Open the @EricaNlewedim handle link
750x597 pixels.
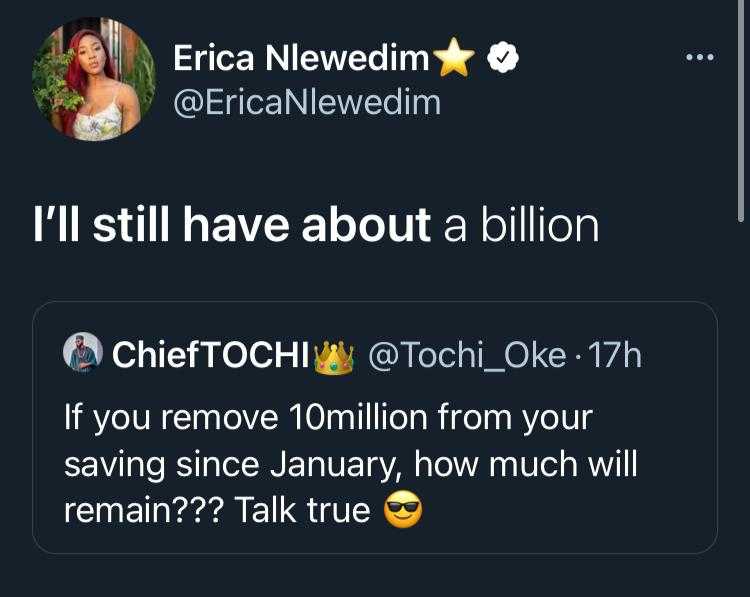(x=307, y=102)
